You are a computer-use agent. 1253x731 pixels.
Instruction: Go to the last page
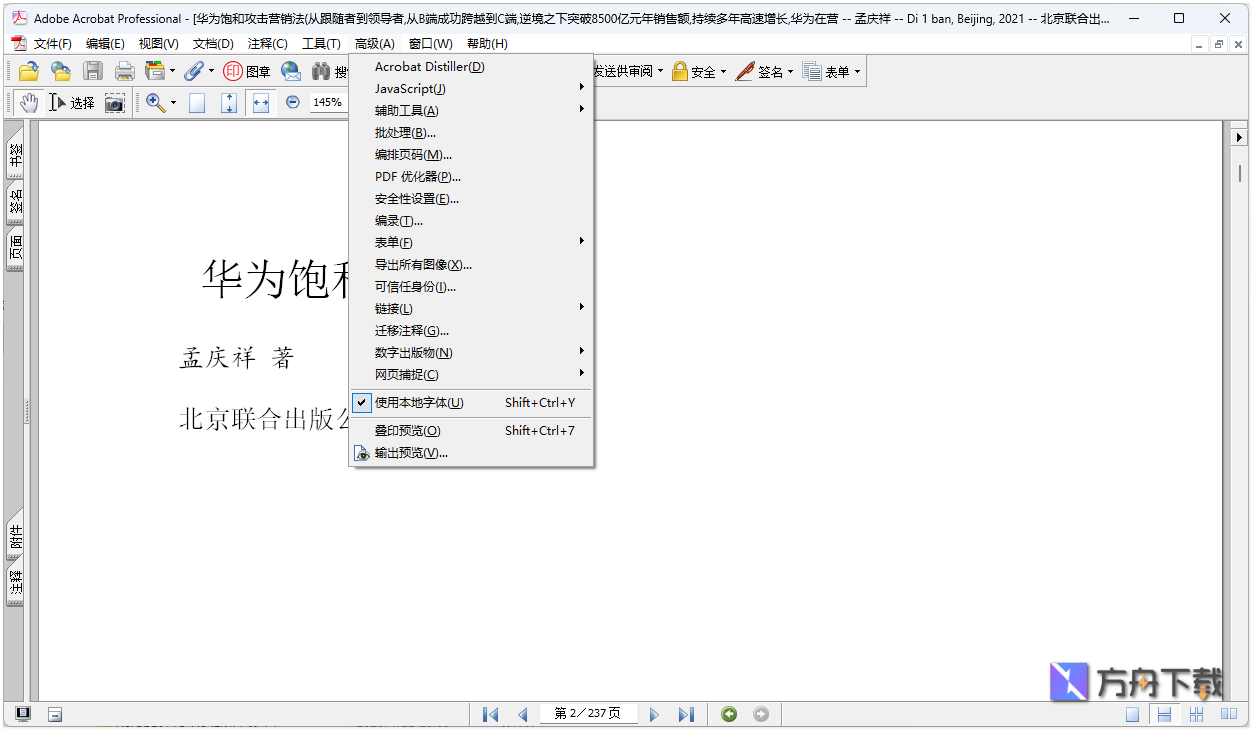pyautogui.click(x=687, y=714)
